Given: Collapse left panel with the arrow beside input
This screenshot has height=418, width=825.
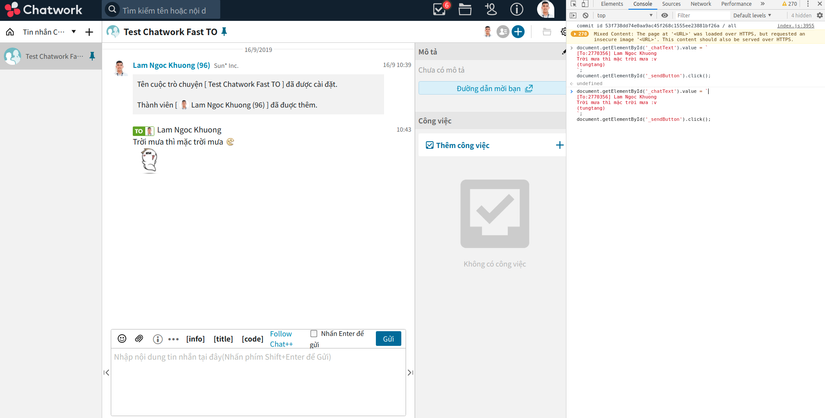Looking at the screenshot, I should [x=106, y=373].
